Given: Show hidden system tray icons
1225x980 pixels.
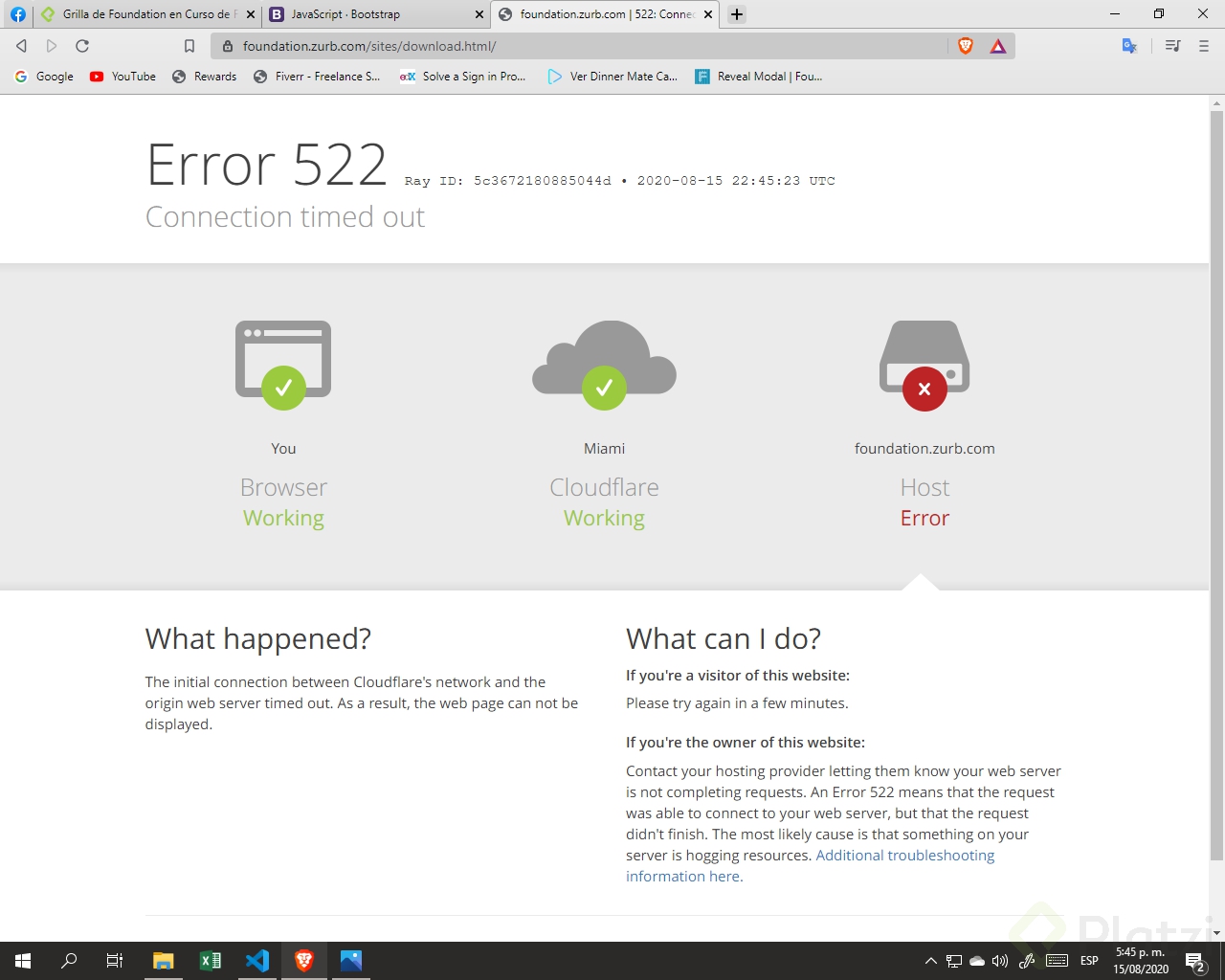Looking at the screenshot, I should tap(930, 961).
